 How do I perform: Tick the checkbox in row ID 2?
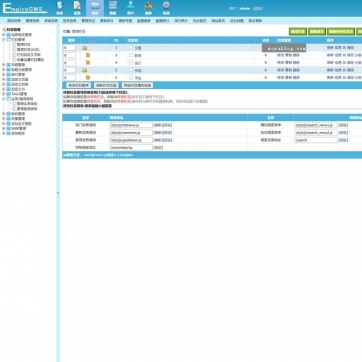131,70
